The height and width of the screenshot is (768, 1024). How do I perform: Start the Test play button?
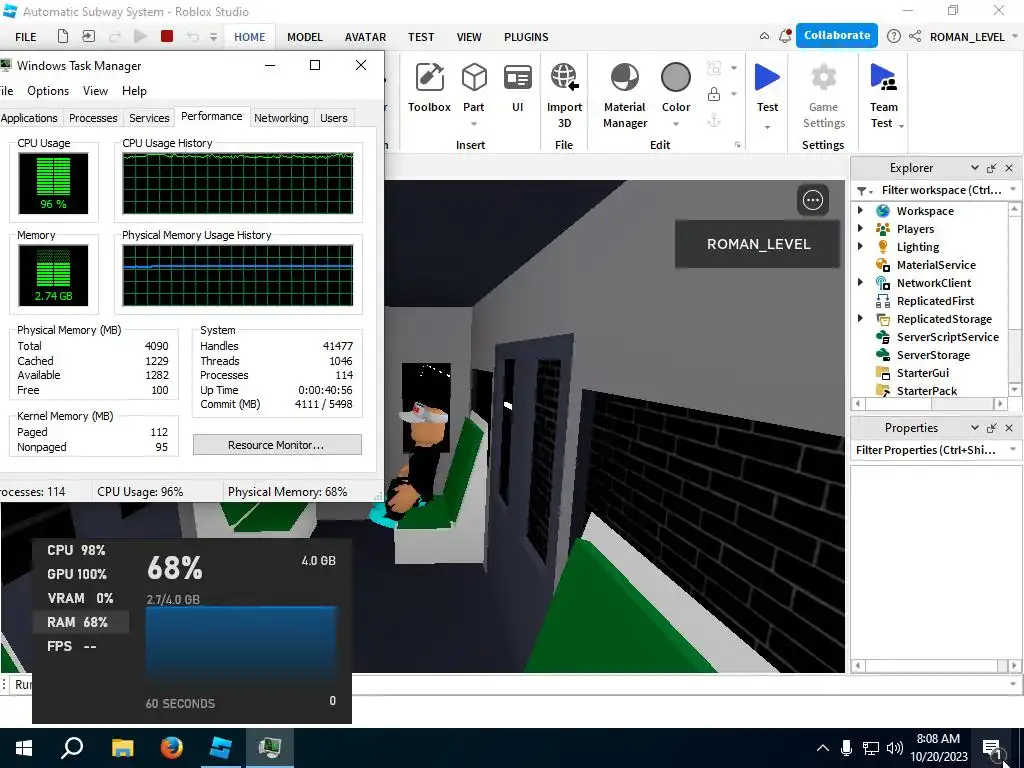pos(767,78)
